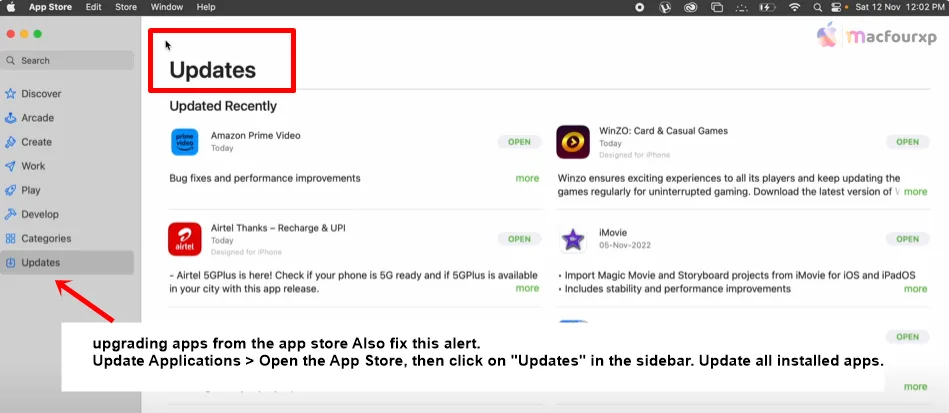
Task: Open the App Store menu
Action: point(50,7)
